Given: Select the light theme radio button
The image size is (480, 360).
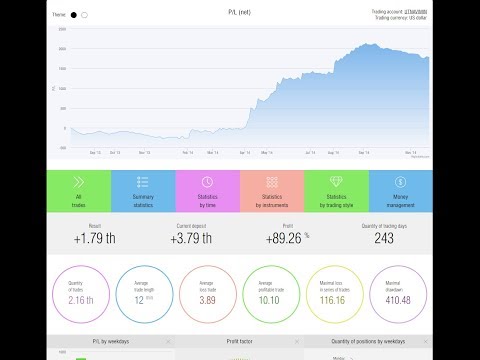Looking at the screenshot, I should pyautogui.click(x=84, y=15).
